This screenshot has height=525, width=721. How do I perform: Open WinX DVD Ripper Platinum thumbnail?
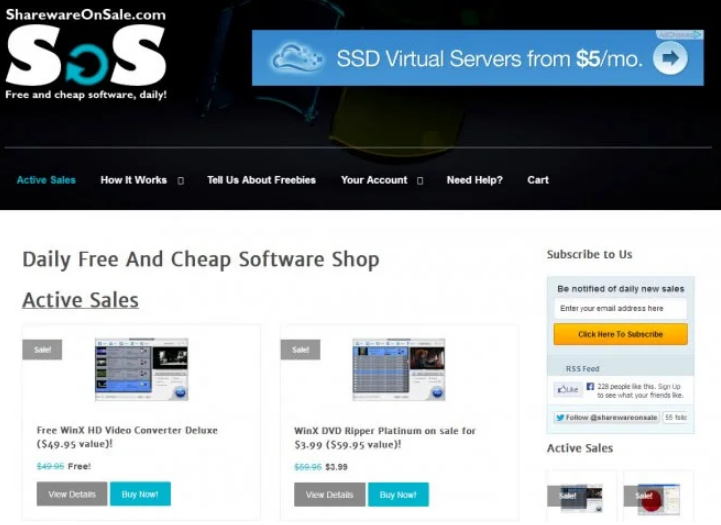pyautogui.click(x=399, y=370)
